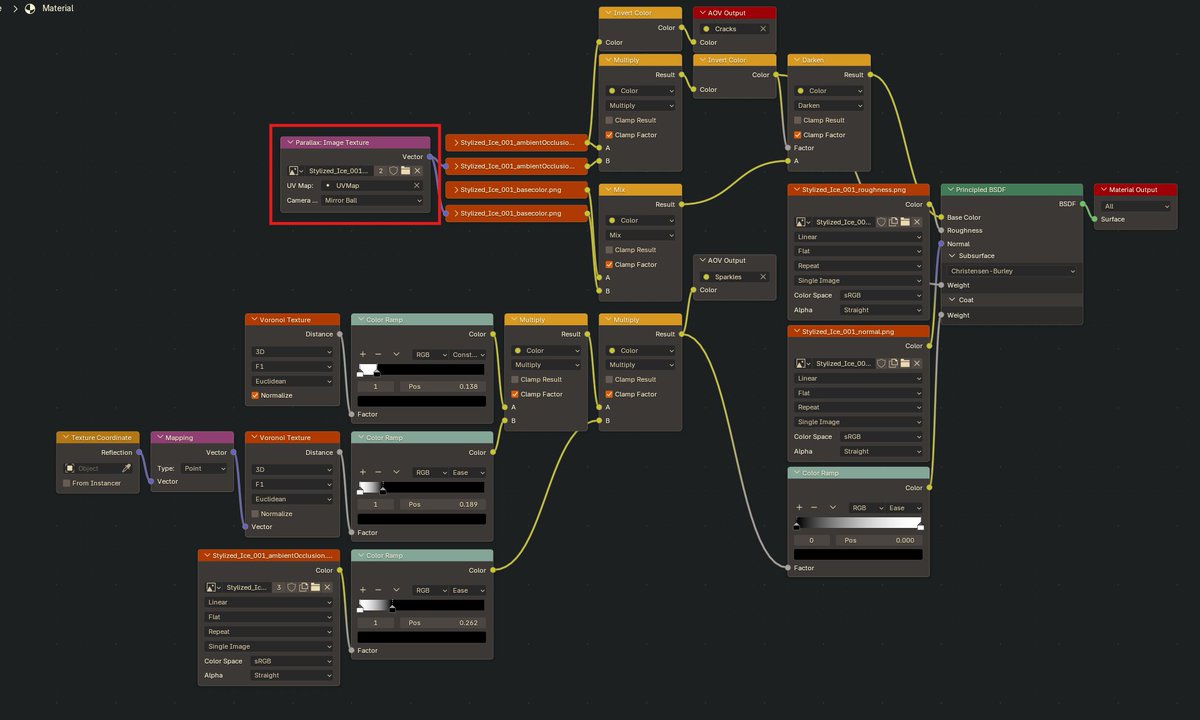Viewport: 1200px width, 720px height.
Task: Remove stop in color ramp with Pos 0.000
Action: tap(814, 507)
